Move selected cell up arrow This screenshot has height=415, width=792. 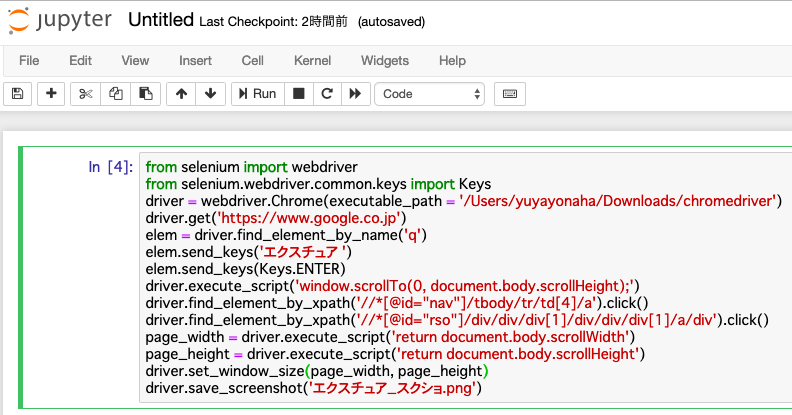click(181, 94)
